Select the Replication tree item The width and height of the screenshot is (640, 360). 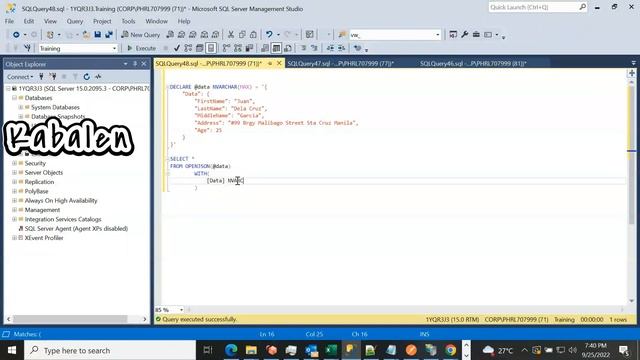tap(39, 182)
